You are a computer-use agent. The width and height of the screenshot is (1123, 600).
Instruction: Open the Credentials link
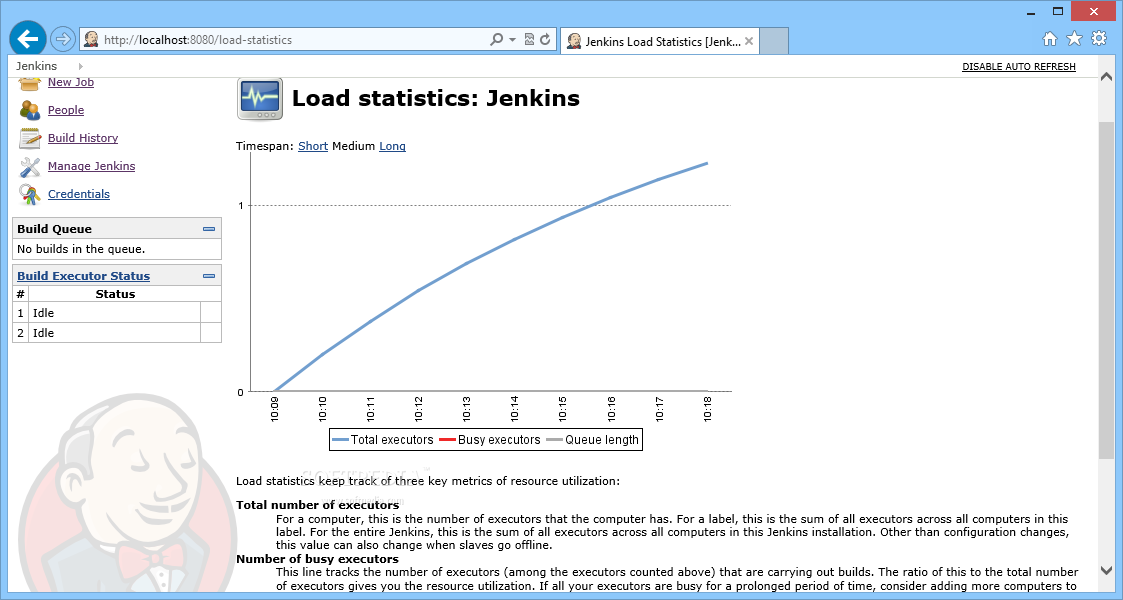tap(79, 194)
